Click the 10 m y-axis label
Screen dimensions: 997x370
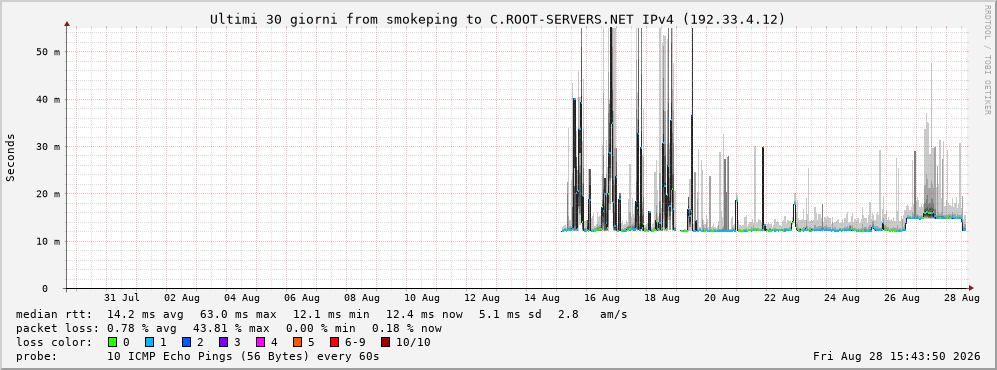coord(48,241)
